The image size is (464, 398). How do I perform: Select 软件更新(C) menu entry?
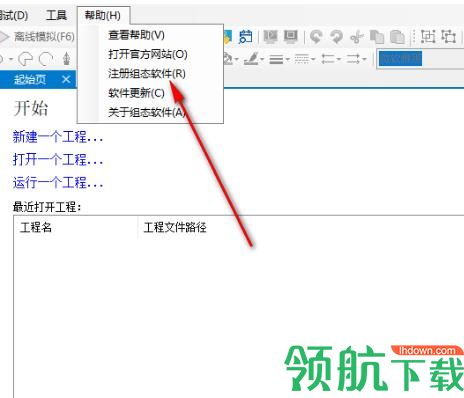click(x=136, y=93)
